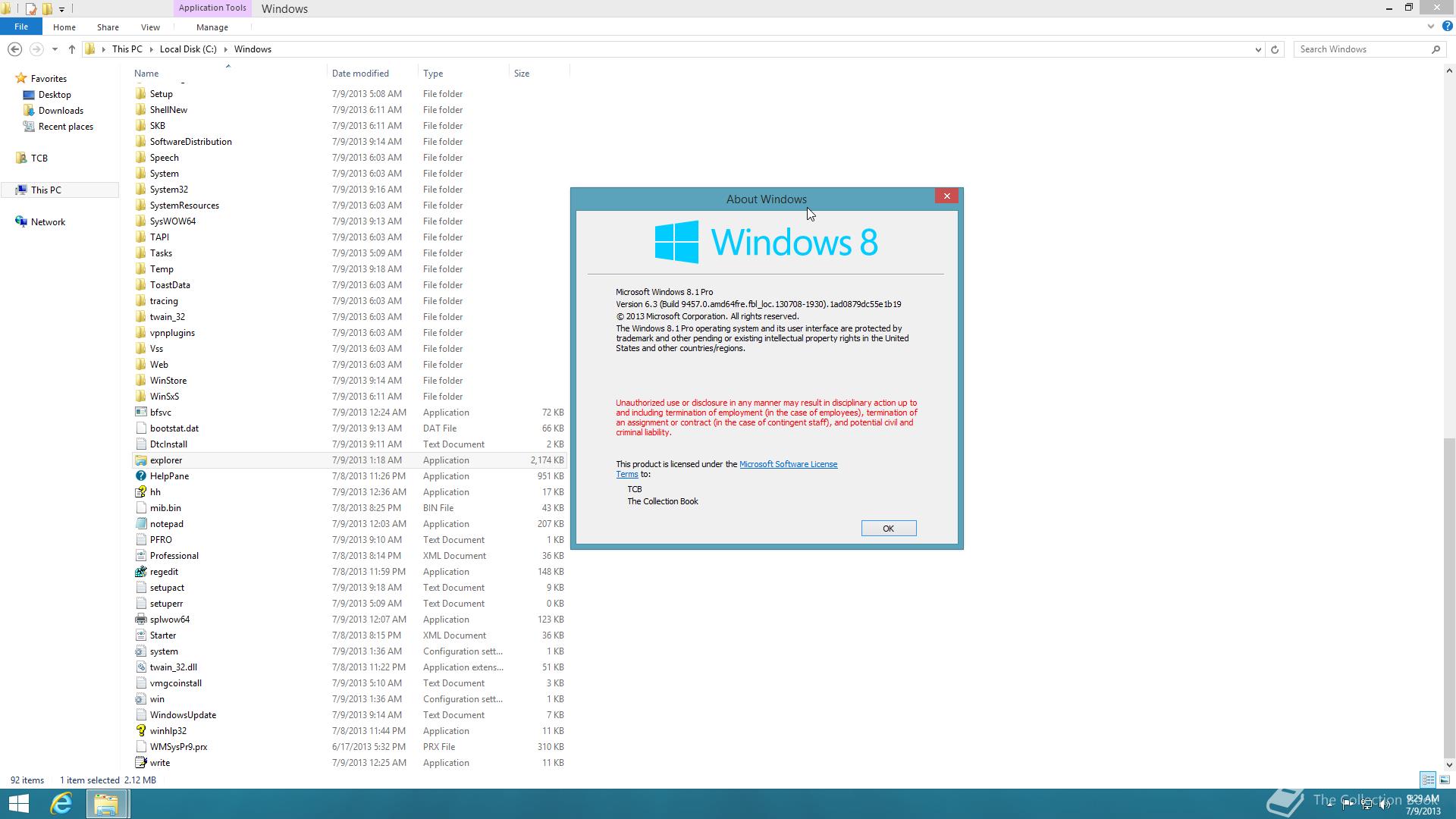The image size is (1456, 819).
Task: Select the System32 folder icon
Action: click(140, 190)
